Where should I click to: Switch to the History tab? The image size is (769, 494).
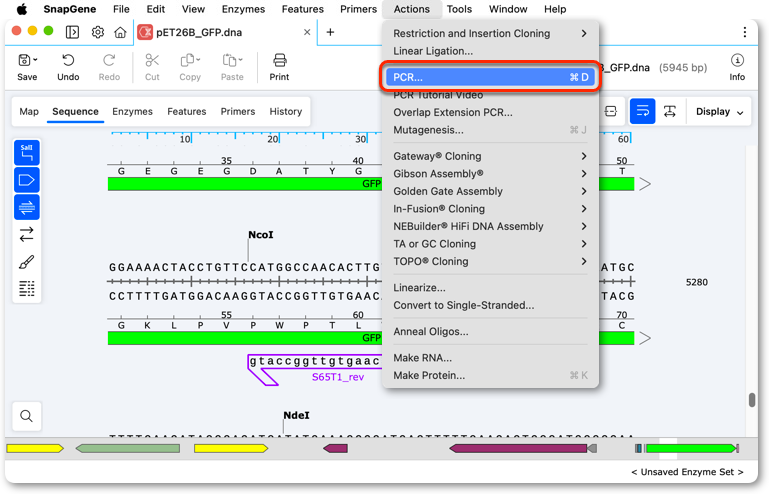point(285,111)
